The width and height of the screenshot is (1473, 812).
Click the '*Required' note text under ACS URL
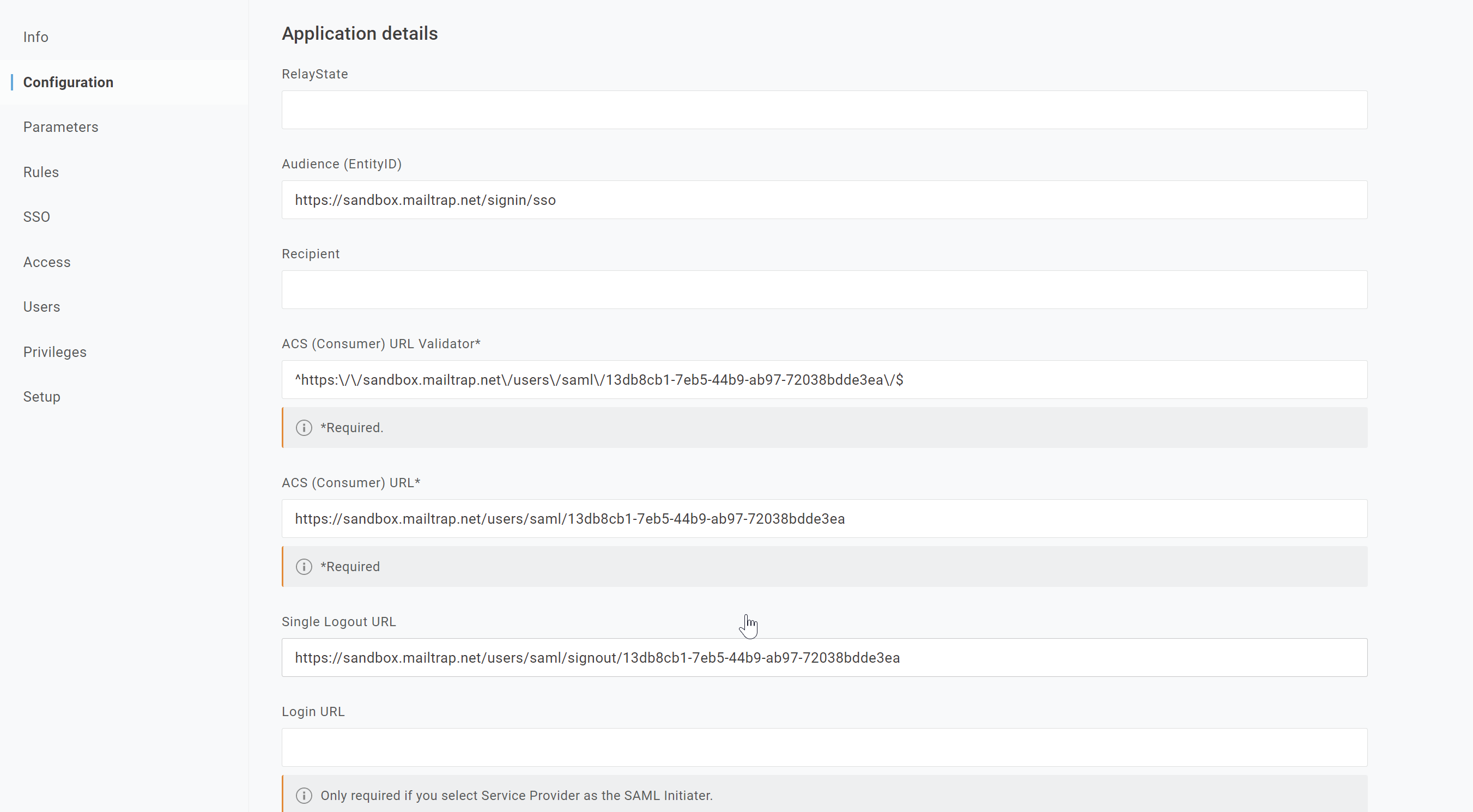350,567
